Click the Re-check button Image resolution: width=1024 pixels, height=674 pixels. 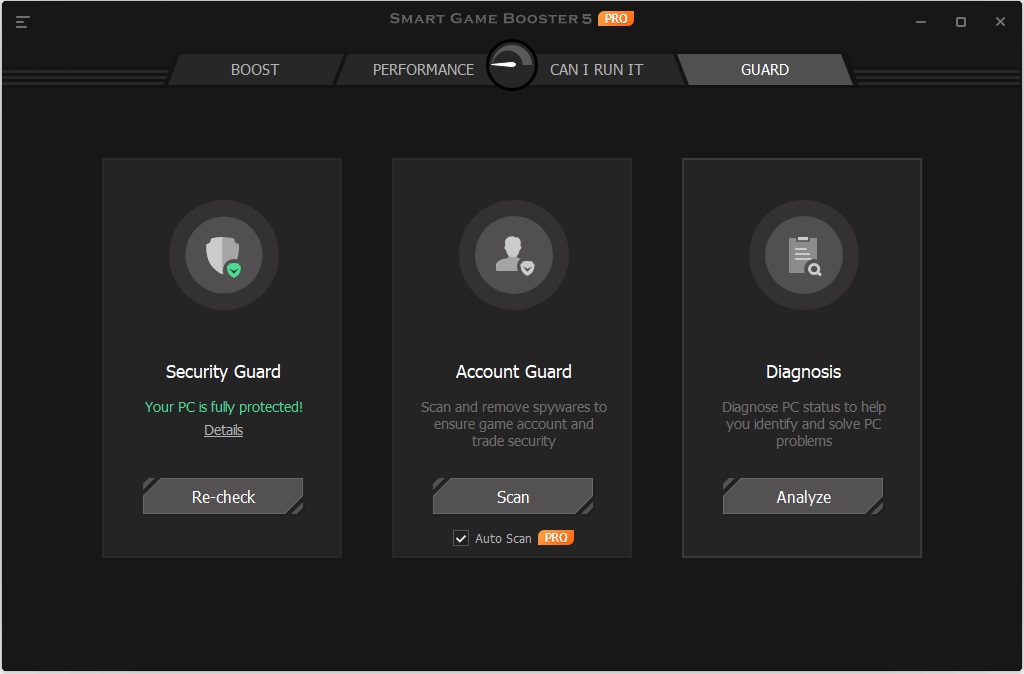[223, 496]
